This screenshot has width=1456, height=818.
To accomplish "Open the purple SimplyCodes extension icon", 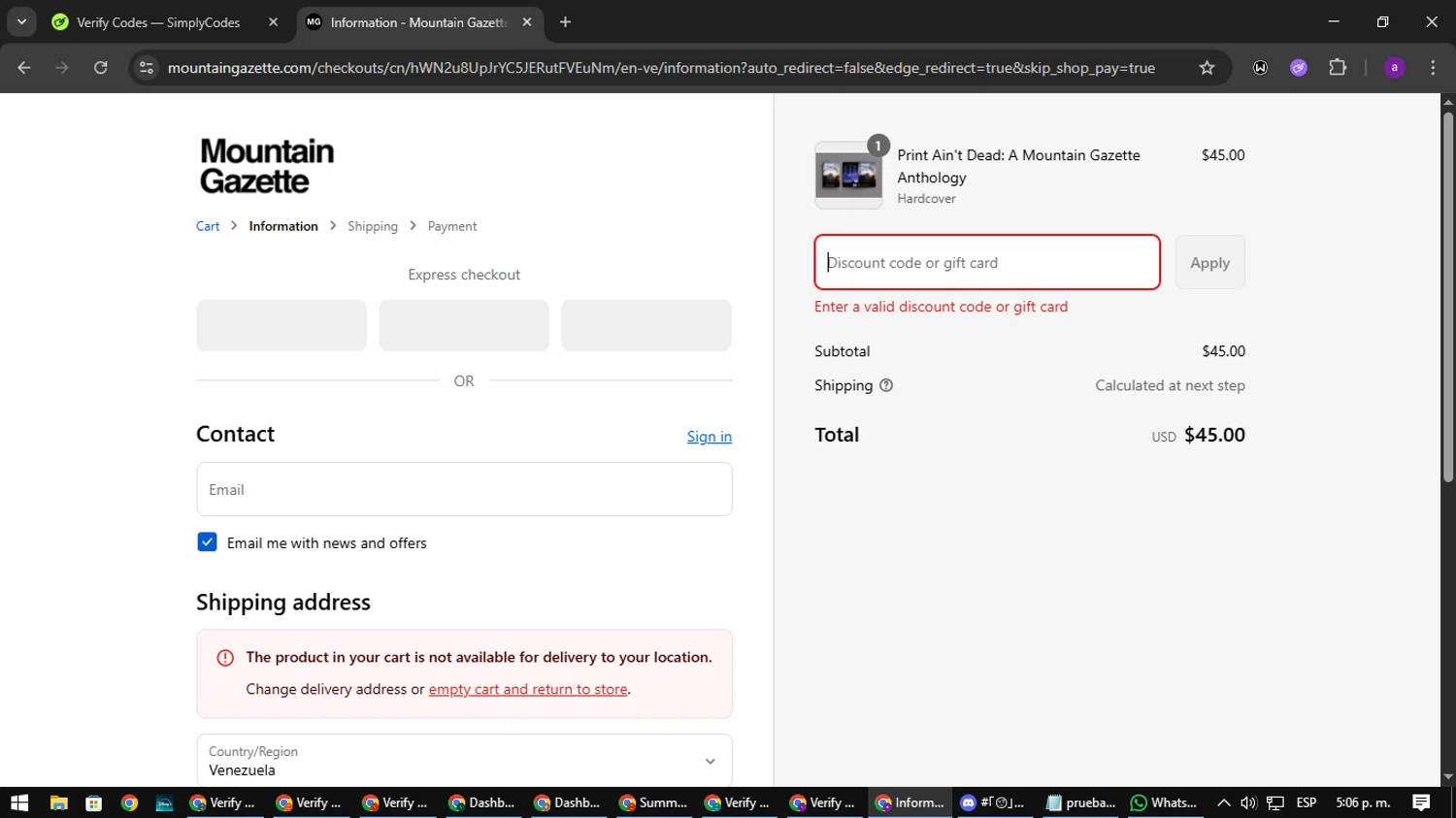I will tap(1299, 68).
